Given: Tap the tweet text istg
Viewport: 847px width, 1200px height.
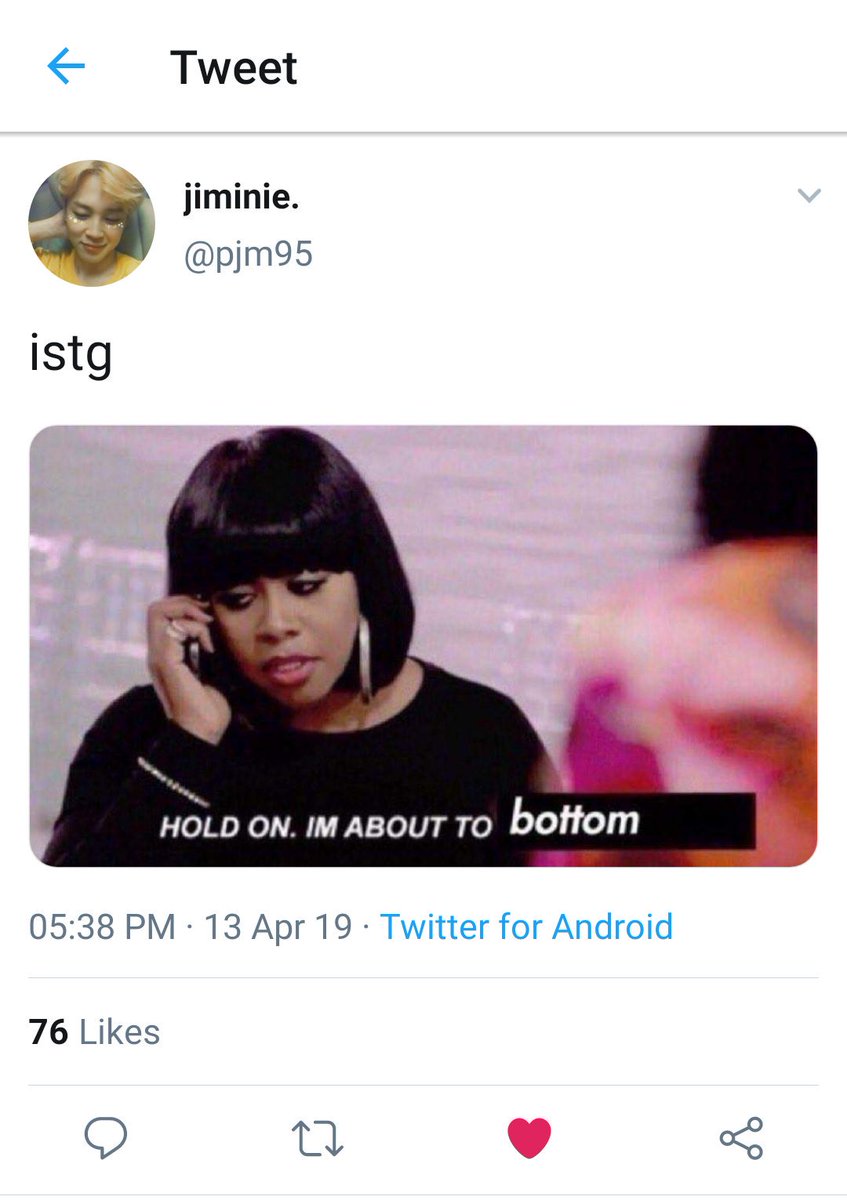Looking at the screenshot, I should [x=70, y=356].
